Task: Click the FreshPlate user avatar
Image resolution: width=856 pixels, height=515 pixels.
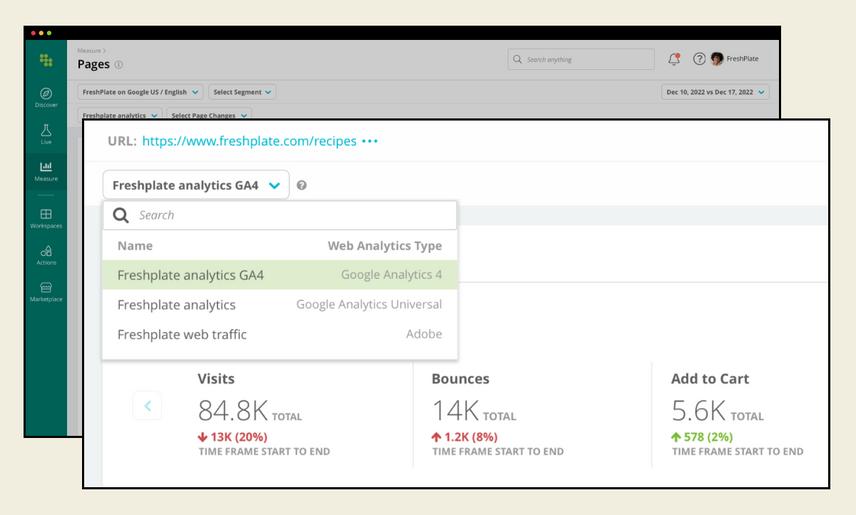Action: [717, 59]
